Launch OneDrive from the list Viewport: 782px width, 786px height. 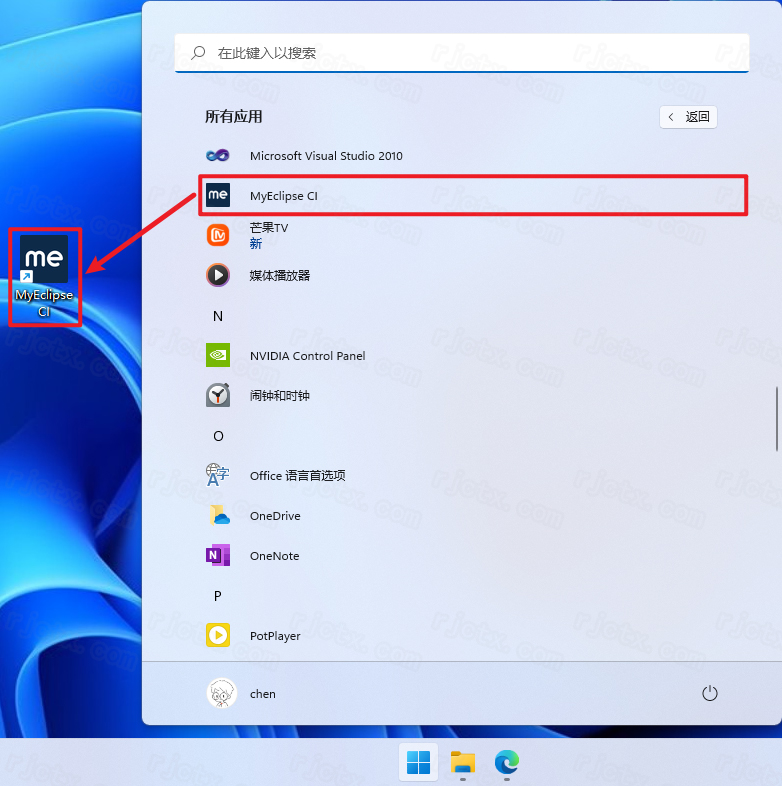pos(275,516)
